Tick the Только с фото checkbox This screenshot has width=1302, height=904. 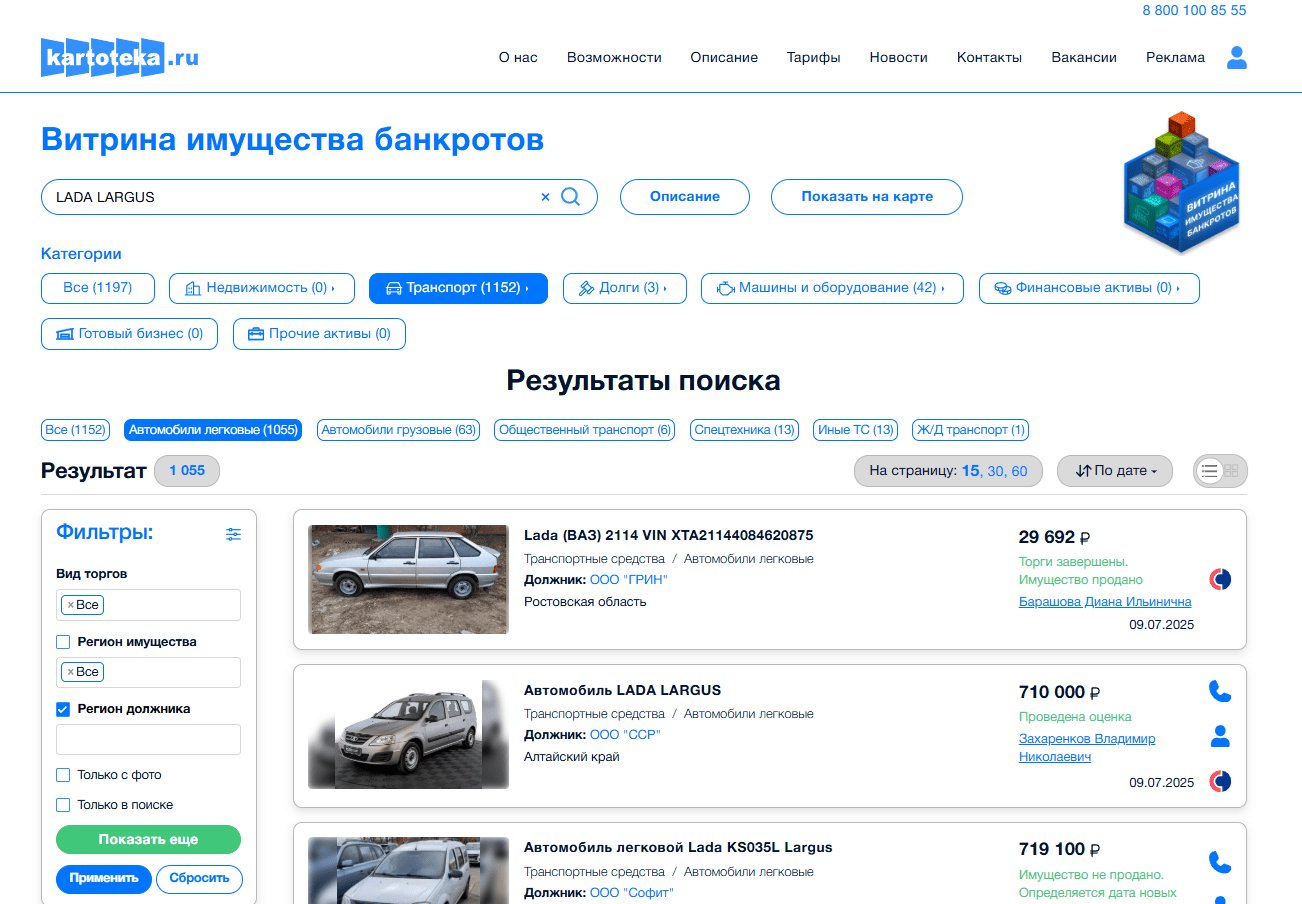pyautogui.click(x=63, y=775)
